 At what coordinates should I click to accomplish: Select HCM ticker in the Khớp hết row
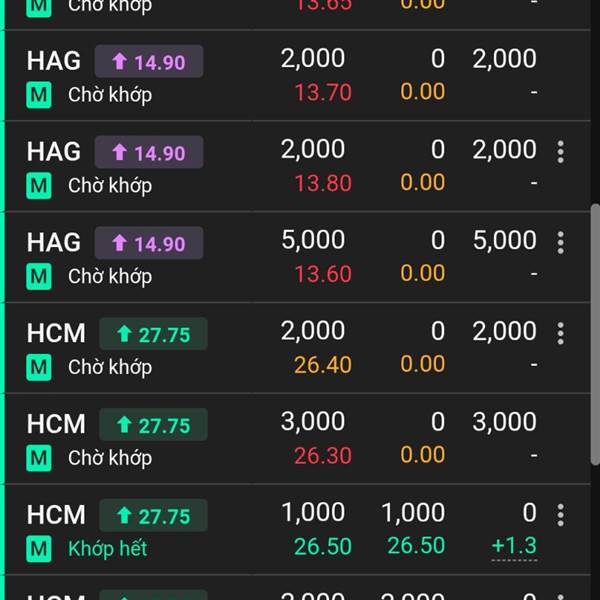point(56,515)
